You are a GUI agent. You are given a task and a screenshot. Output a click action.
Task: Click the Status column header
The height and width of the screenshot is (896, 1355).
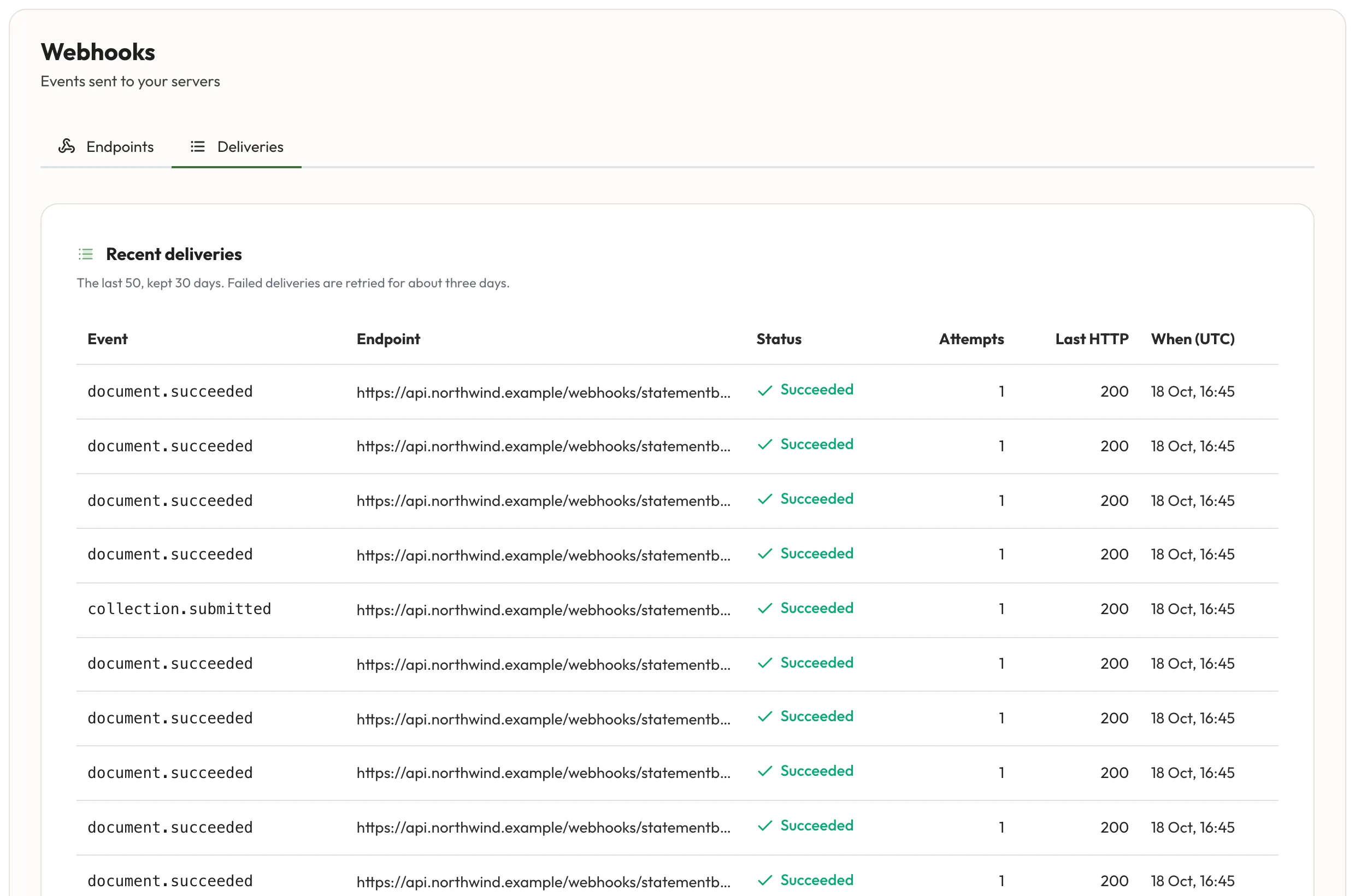coord(779,339)
